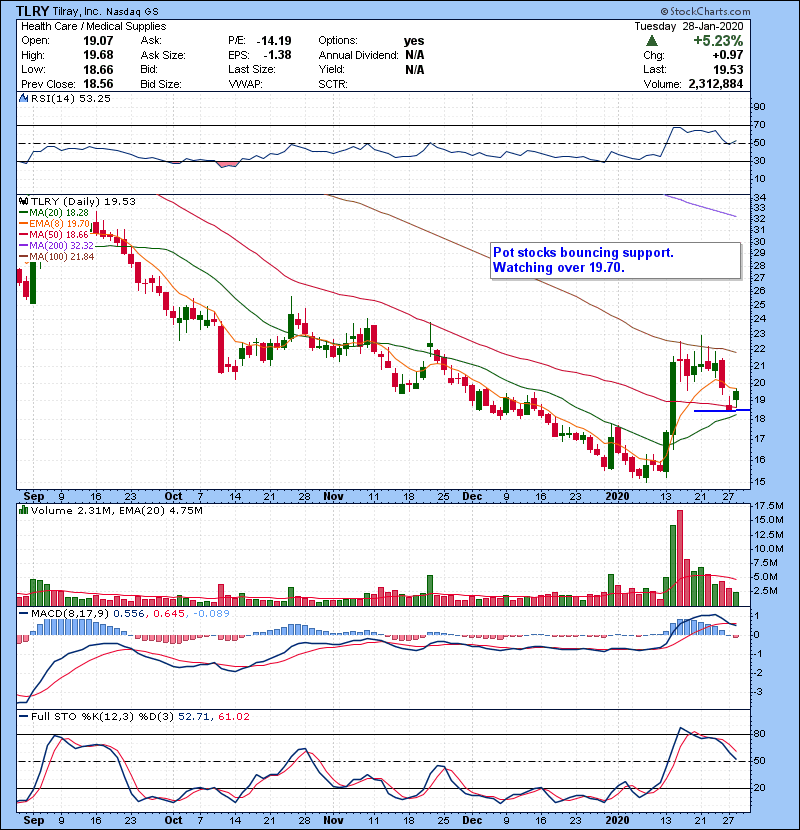Click the "TLRY (Daily) 19.53" chart title
Image resolution: width=800 pixels, height=830 pixels.
pos(83,202)
